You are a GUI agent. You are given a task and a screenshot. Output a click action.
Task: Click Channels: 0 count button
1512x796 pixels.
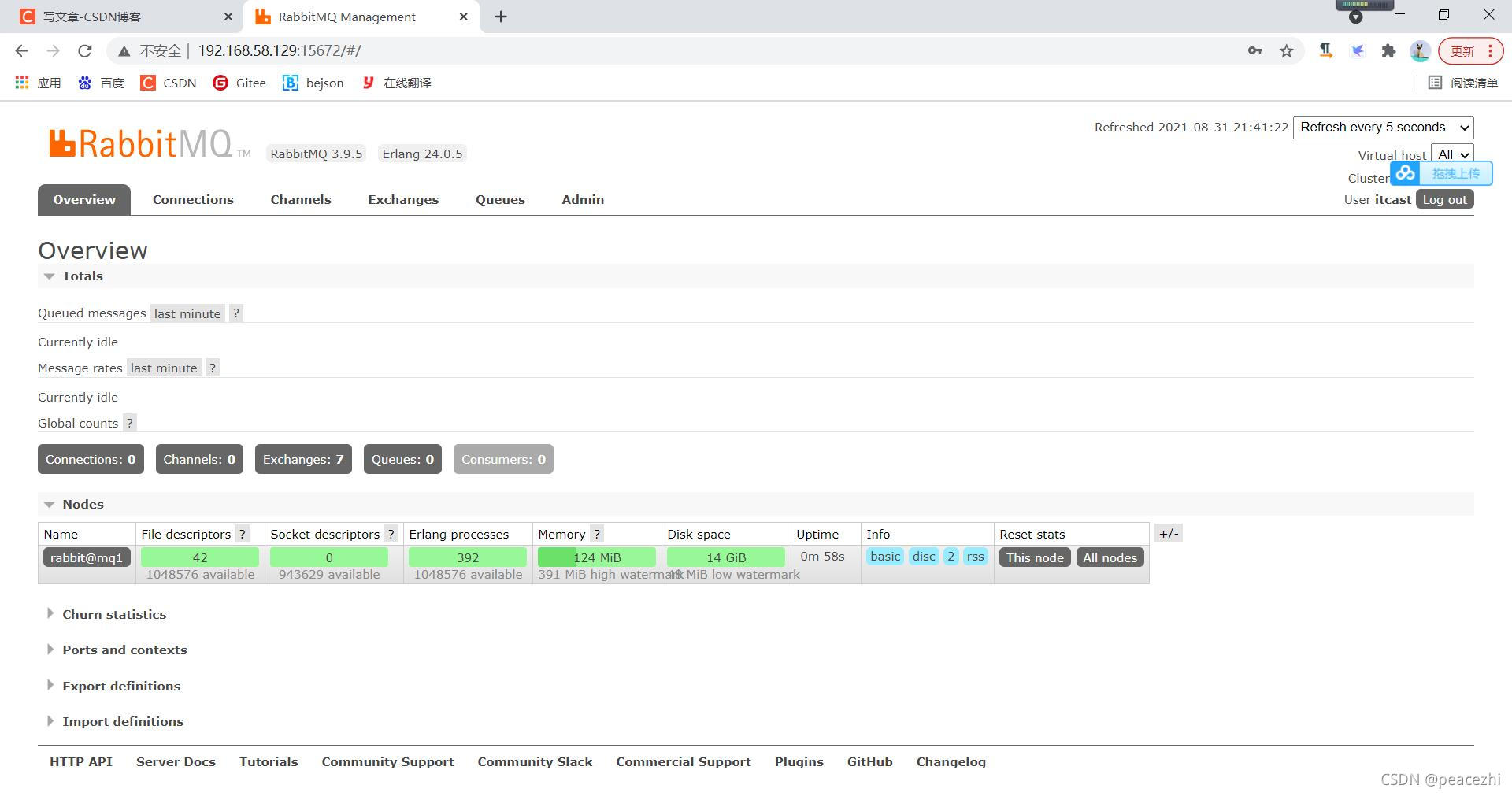[199, 459]
